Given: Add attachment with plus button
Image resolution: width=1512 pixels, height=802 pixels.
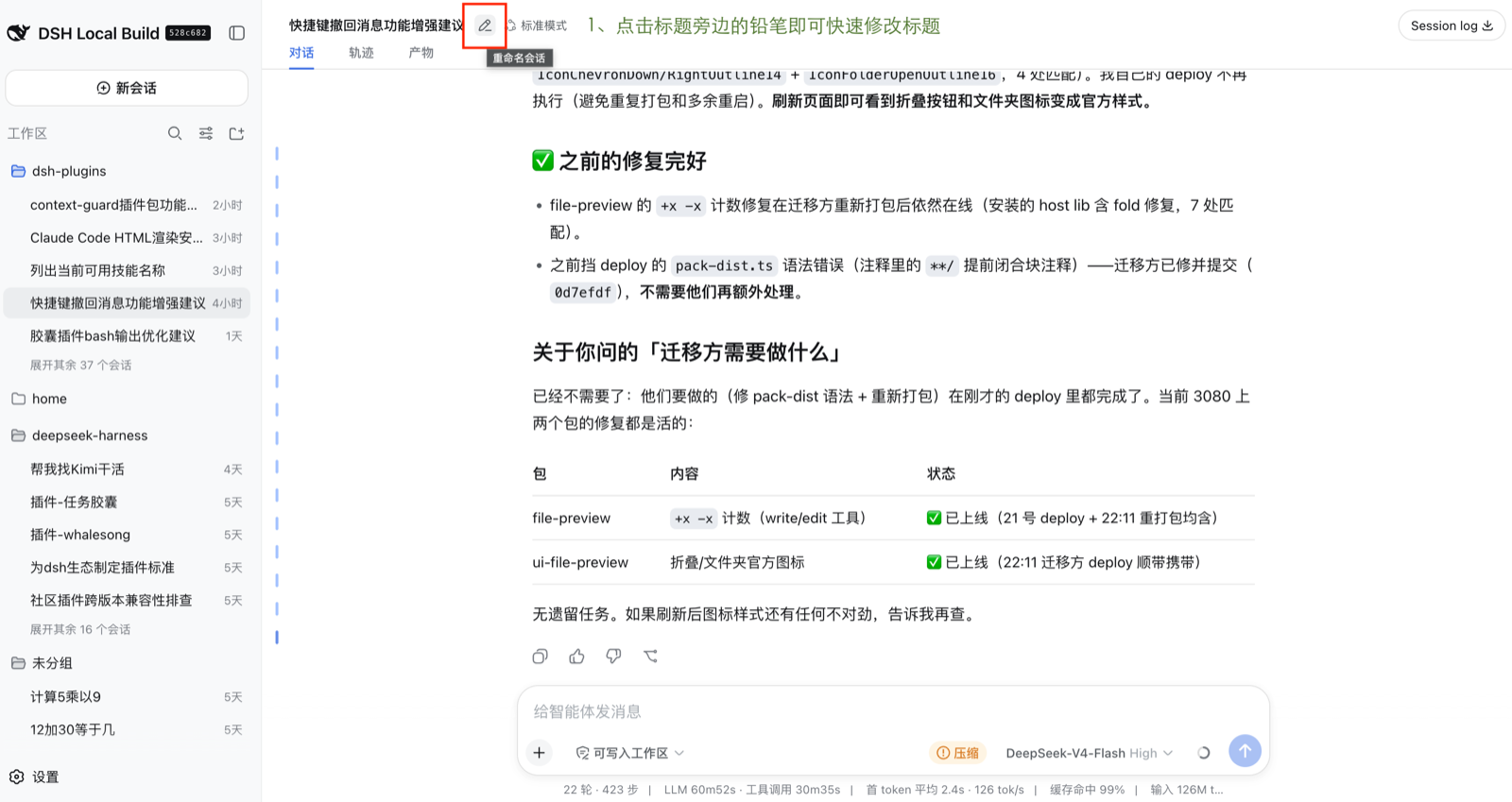Looking at the screenshot, I should [540, 752].
